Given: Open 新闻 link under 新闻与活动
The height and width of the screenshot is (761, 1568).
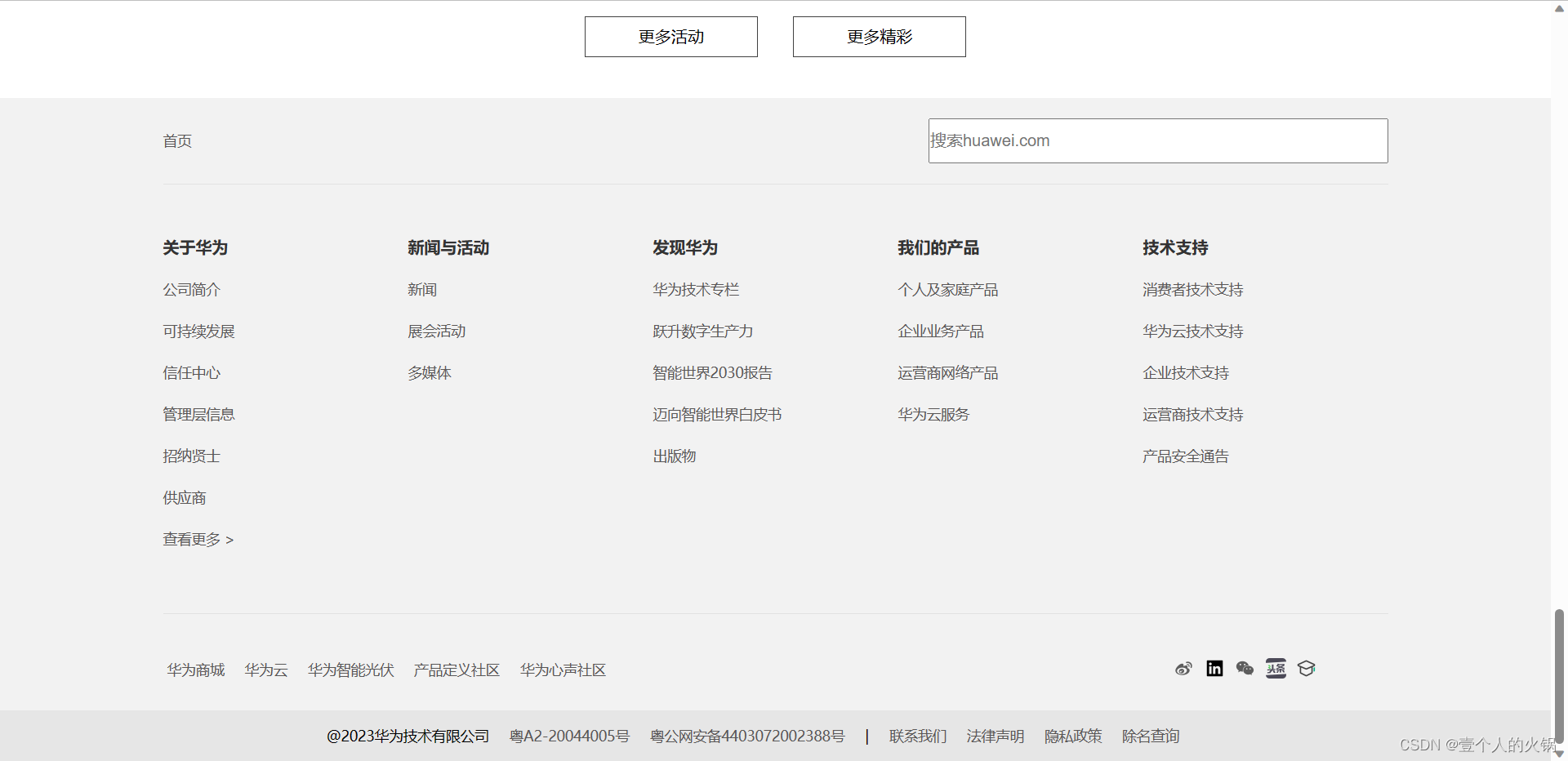Looking at the screenshot, I should coord(422,290).
